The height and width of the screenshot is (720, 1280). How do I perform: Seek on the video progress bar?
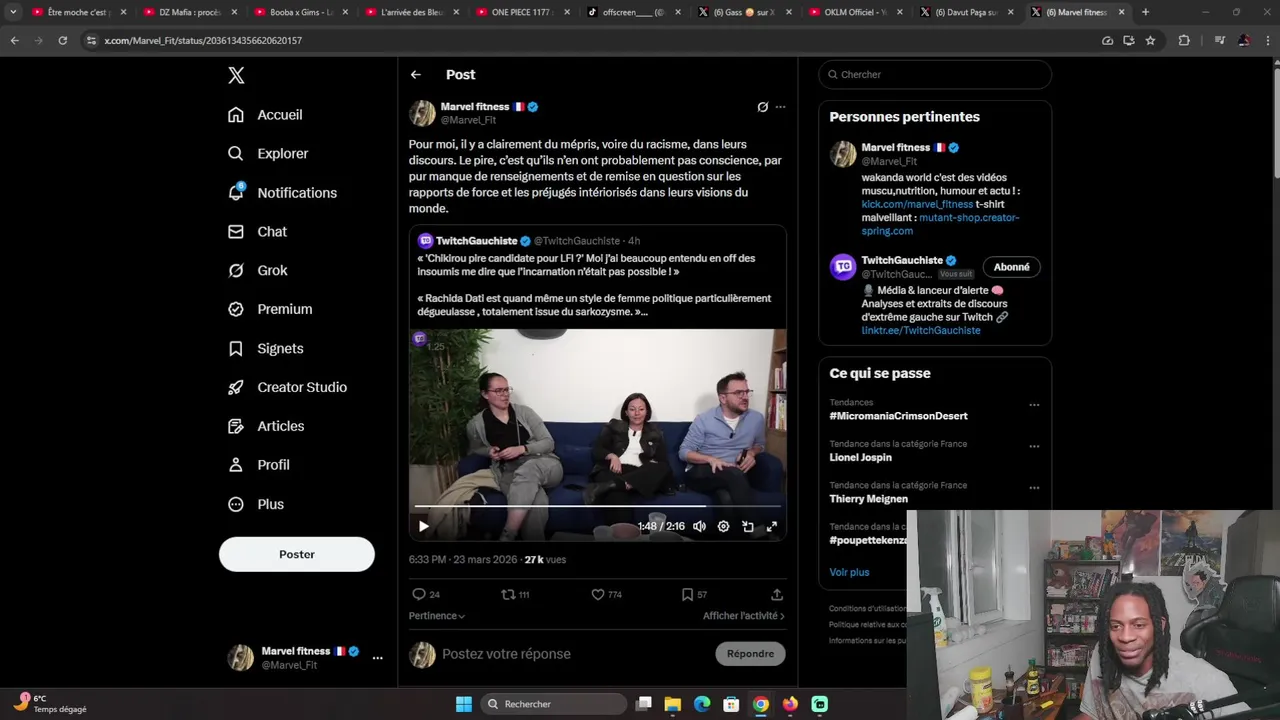coord(598,507)
